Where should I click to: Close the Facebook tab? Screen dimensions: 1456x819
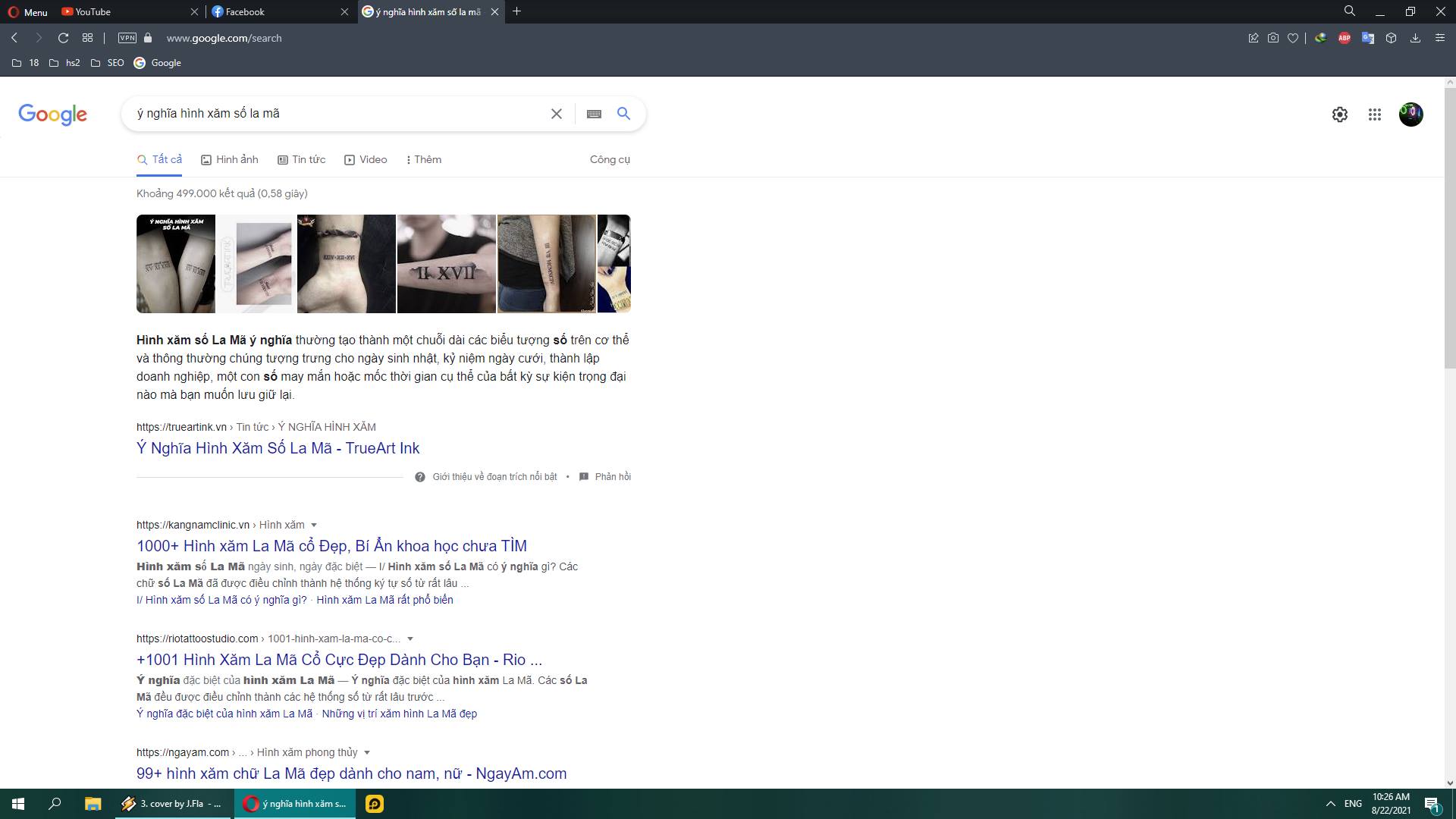(x=344, y=12)
